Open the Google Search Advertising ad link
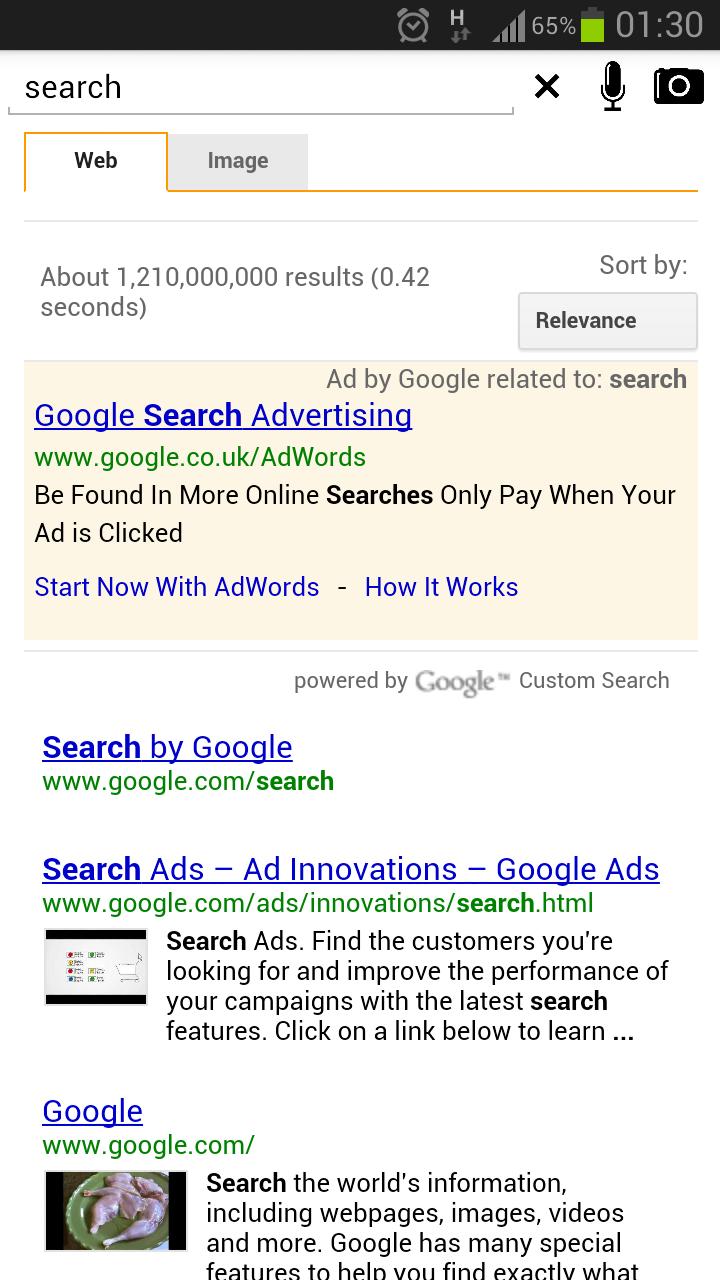The image size is (720, 1280). (222, 415)
